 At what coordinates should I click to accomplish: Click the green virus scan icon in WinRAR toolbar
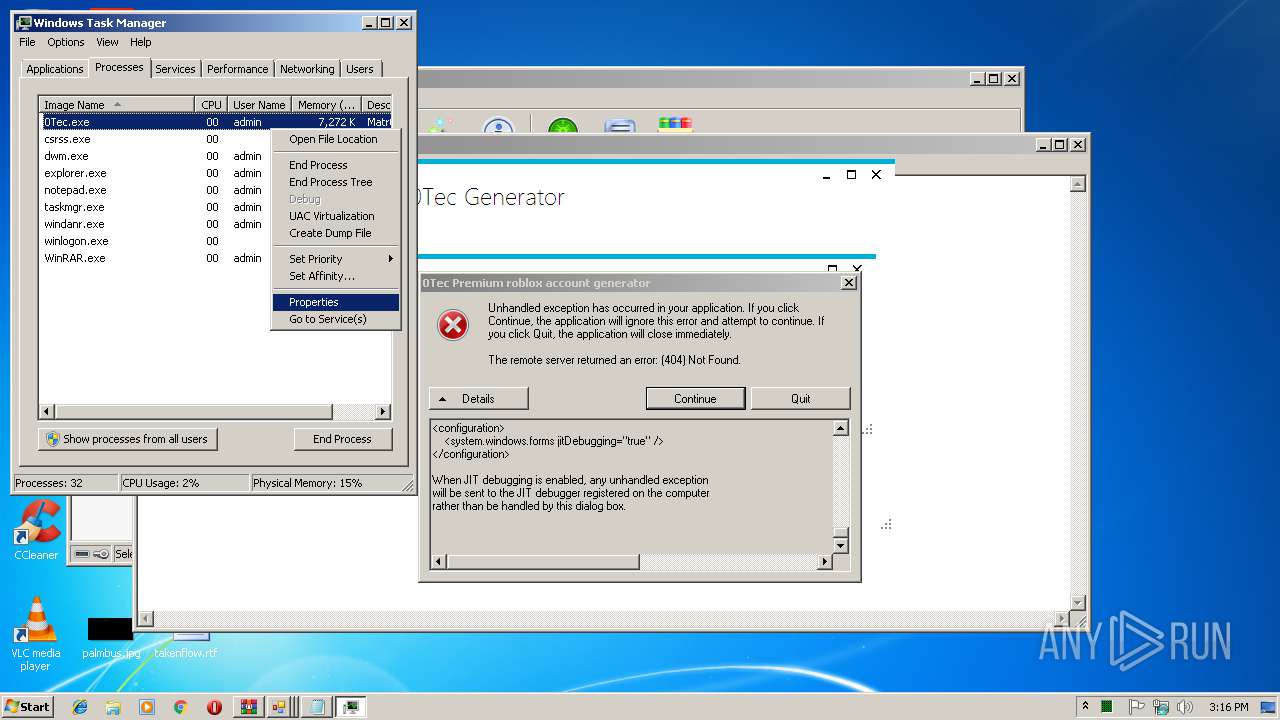(x=563, y=127)
